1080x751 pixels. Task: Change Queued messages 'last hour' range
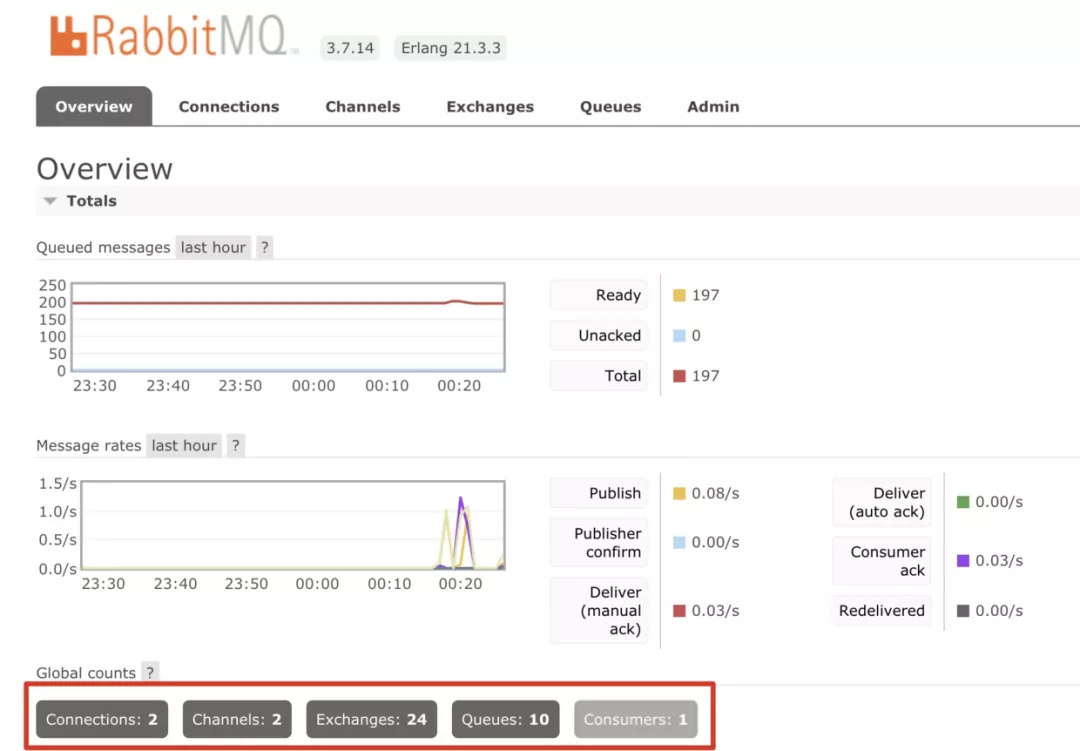(x=213, y=247)
